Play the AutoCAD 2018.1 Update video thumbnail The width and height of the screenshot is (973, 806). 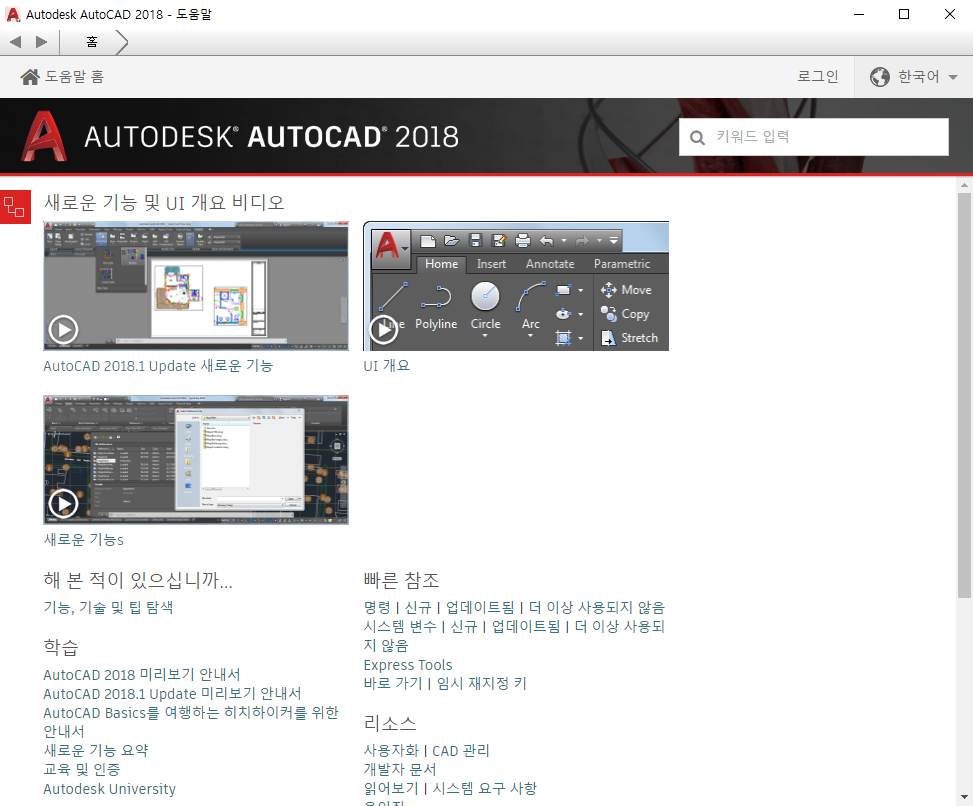[x=196, y=286]
